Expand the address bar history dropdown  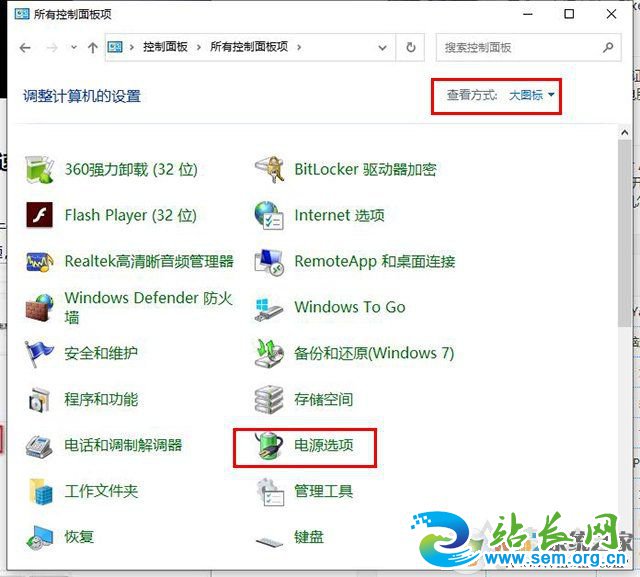pos(382,48)
